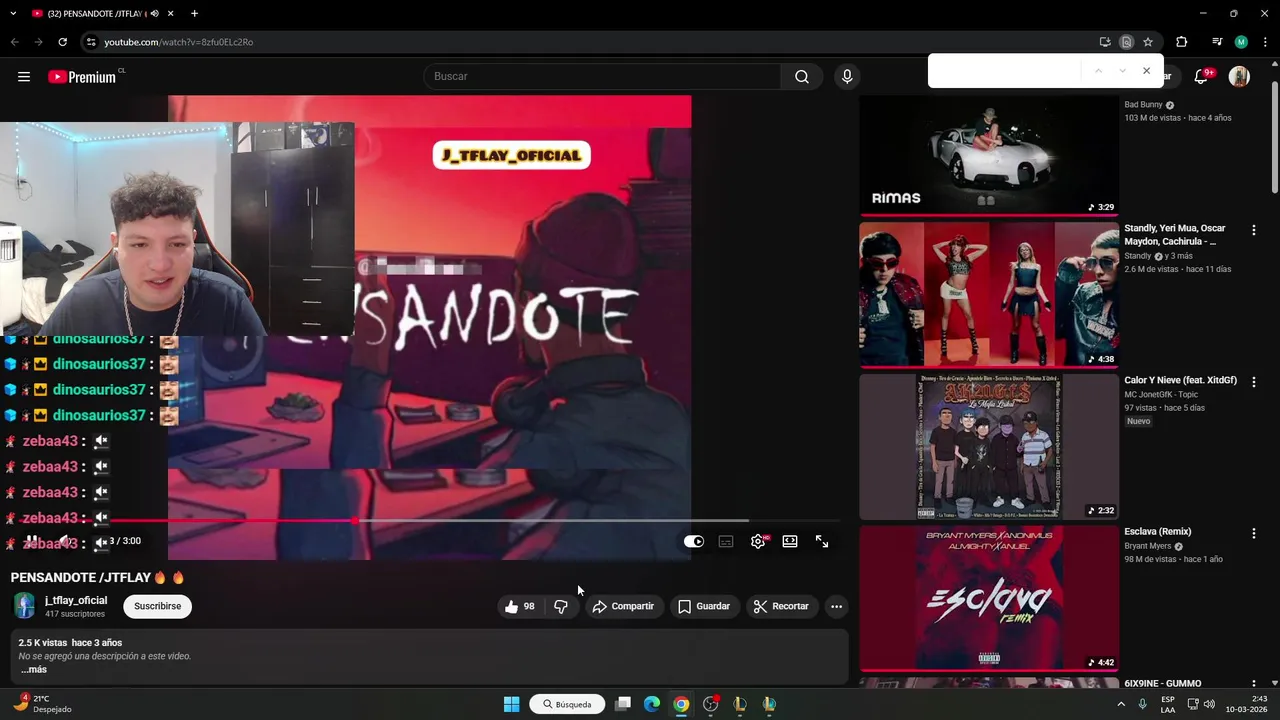Open options for Standly, Yeri Mua video

pyautogui.click(x=1253, y=230)
